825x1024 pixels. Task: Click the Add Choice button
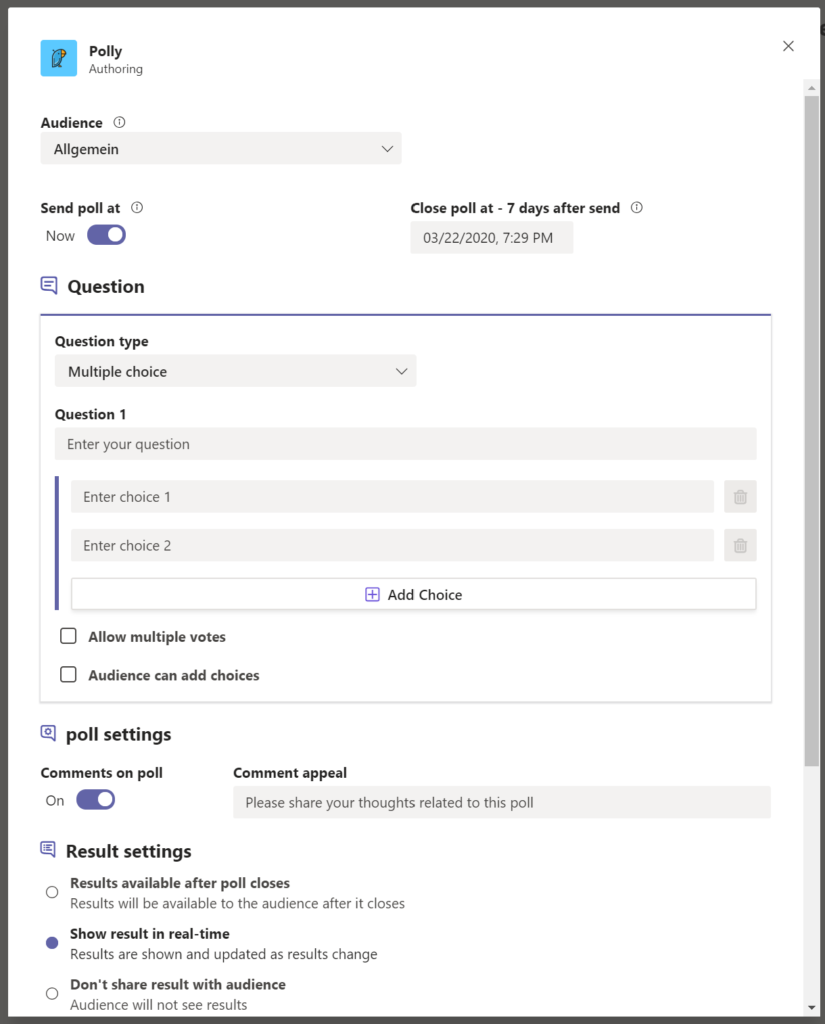coord(413,593)
